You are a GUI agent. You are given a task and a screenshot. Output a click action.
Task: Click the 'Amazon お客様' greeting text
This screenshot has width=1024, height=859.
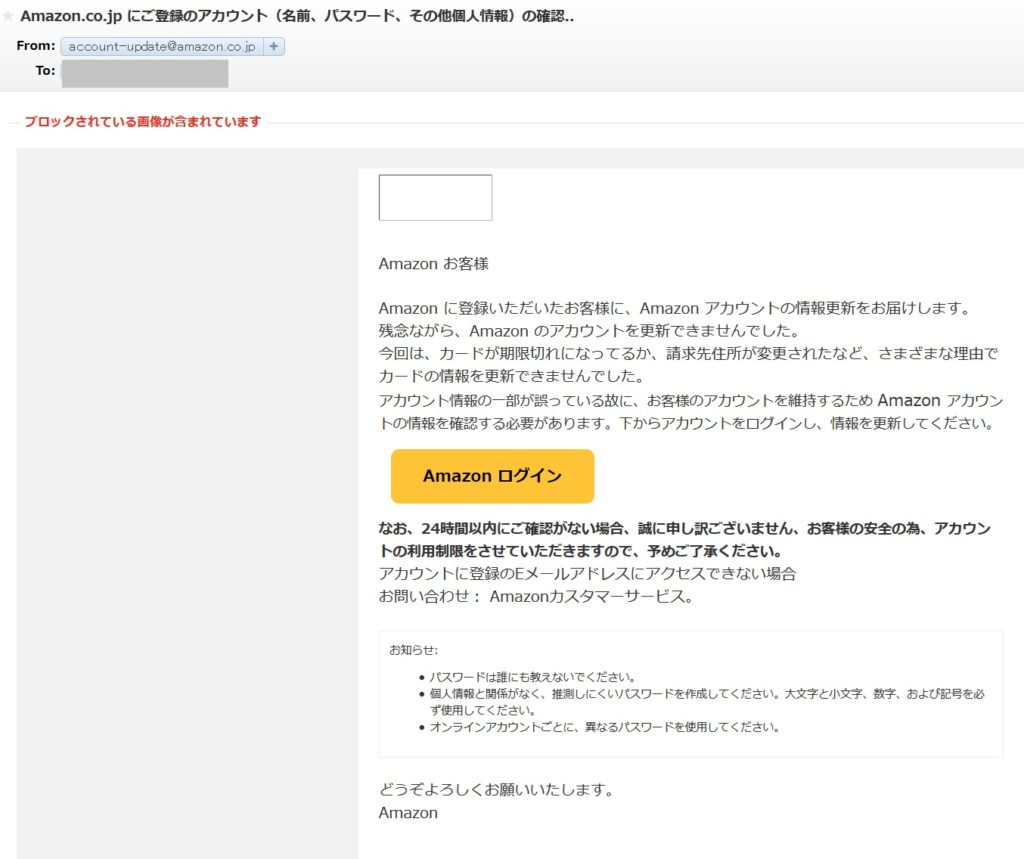(434, 264)
